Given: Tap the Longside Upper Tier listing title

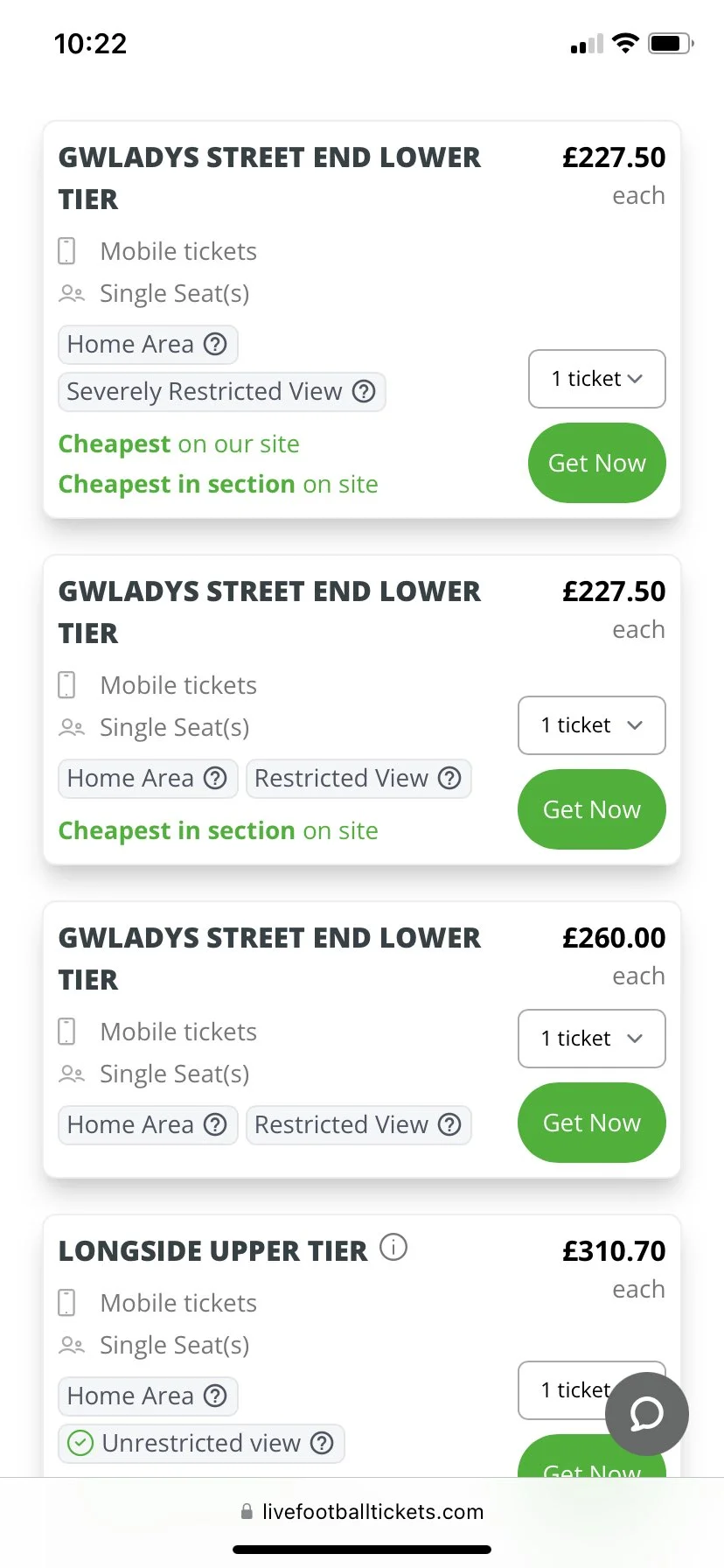Looking at the screenshot, I should (x=212, y=1251).
